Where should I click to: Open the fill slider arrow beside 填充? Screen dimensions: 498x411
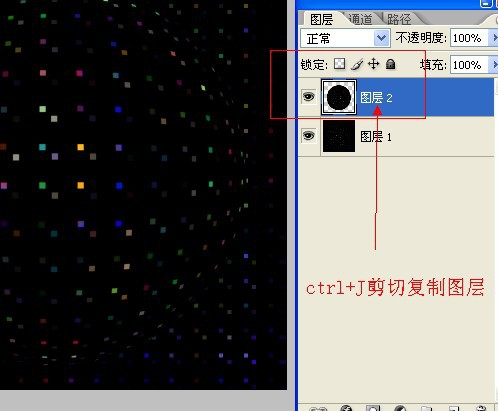(x=493, y=65)
